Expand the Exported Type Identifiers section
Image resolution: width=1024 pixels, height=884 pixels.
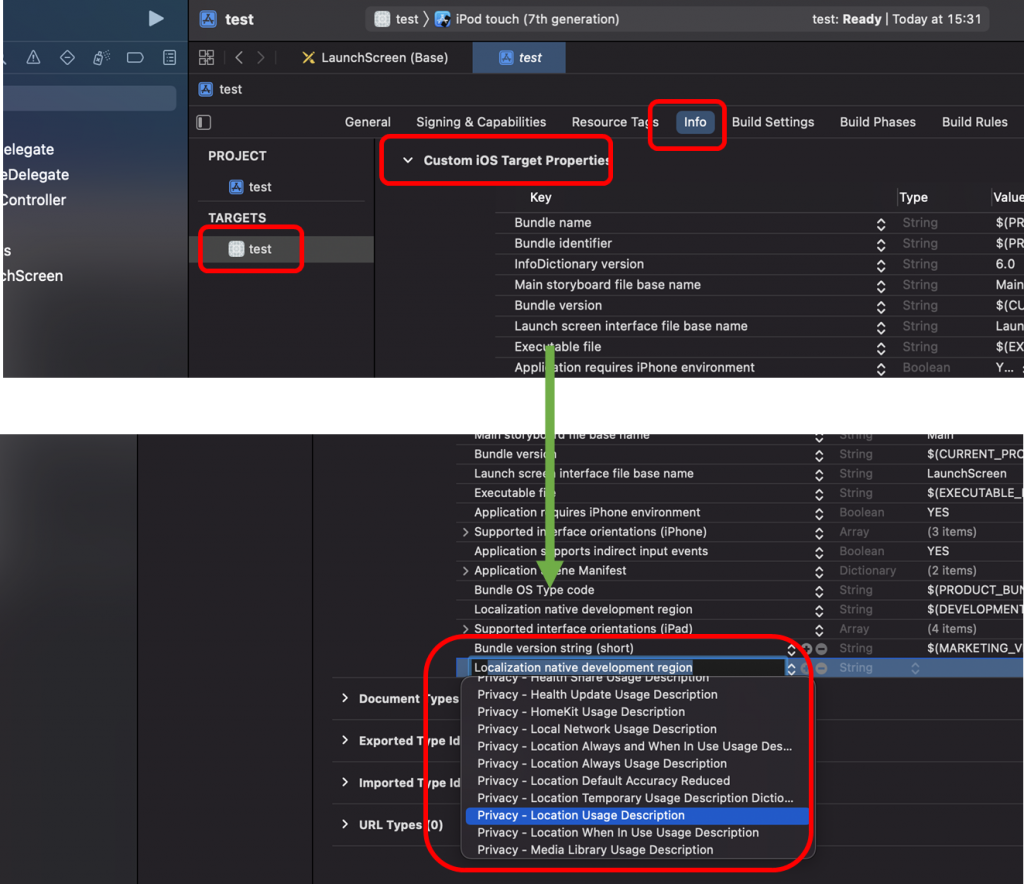tap(345, 740)
